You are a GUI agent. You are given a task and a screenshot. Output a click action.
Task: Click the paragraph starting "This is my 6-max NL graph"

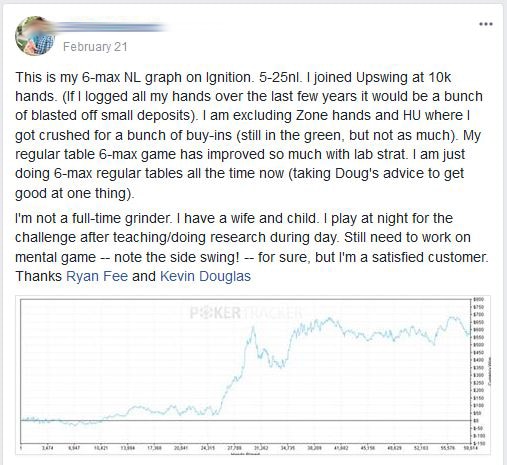pyautogui.click(x=249, y=135)
